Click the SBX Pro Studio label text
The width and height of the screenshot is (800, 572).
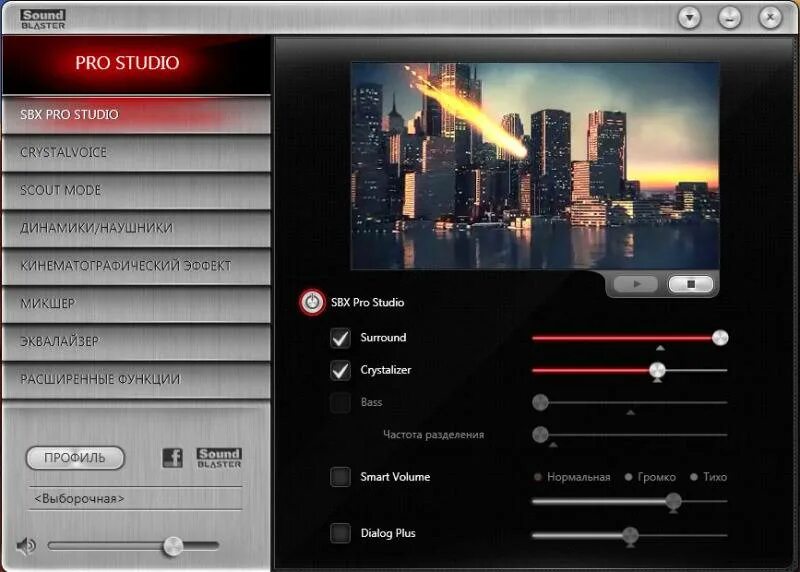367,302
